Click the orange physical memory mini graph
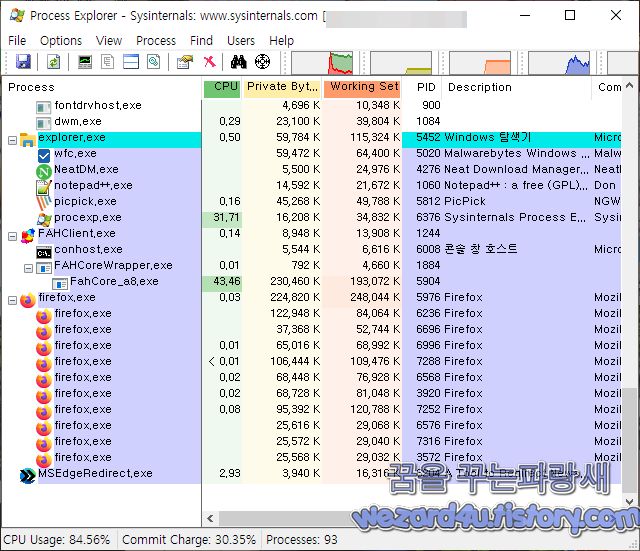This screenshot has height=551, width=640. 480,63
